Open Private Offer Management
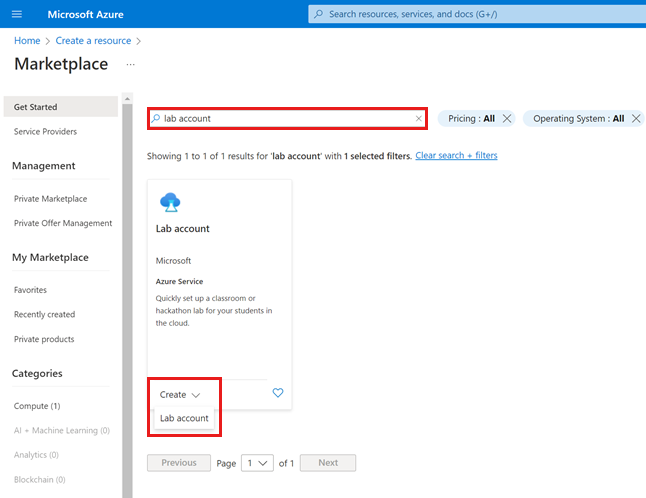This screenshot has height=498, width=646. (63, 223)
